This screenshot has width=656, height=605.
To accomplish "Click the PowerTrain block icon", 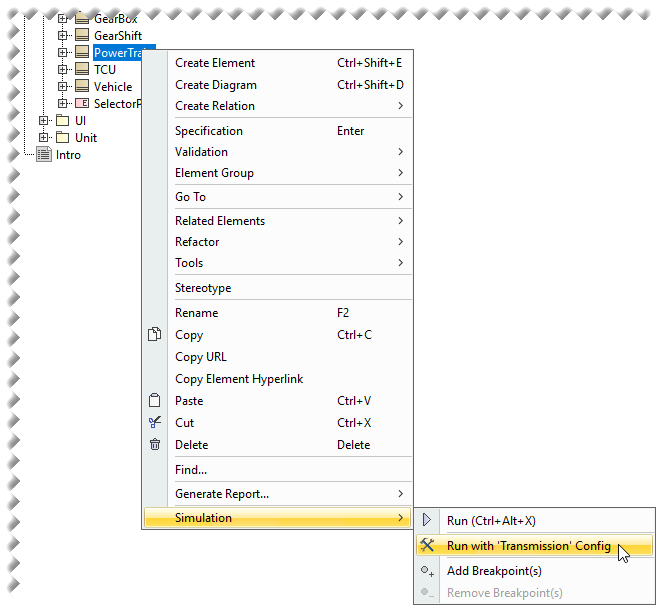I will point(82,52).
